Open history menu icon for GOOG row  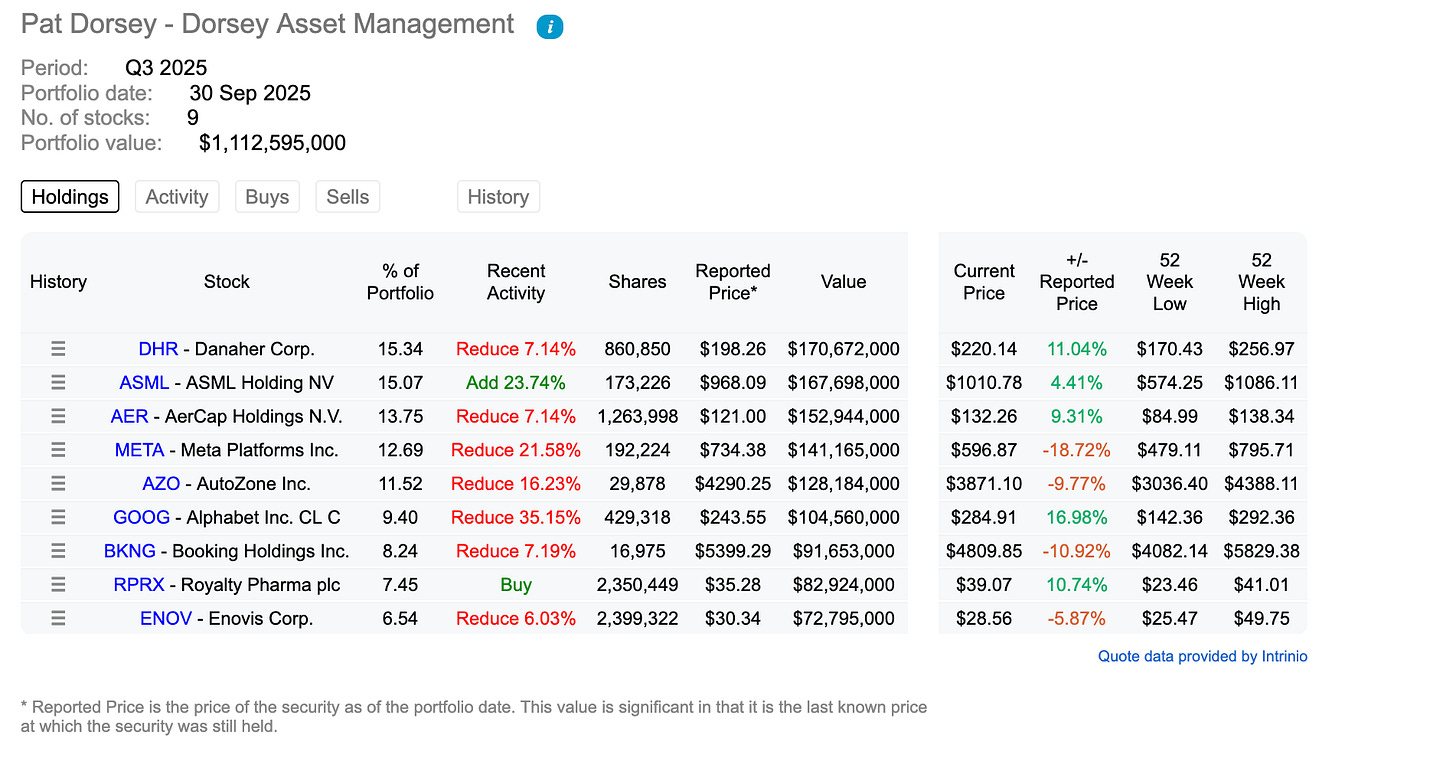tap(58, 517)
